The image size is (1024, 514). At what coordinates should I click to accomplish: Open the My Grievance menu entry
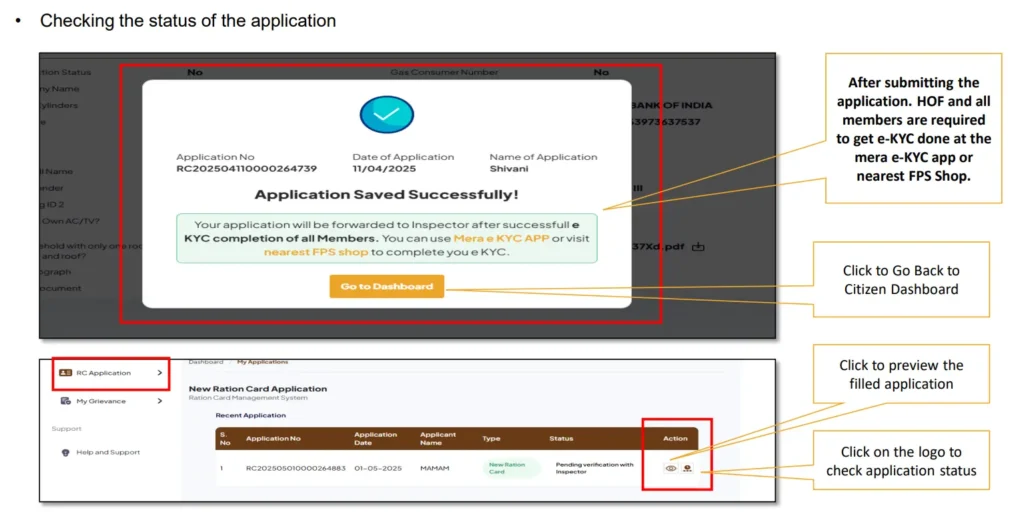101,401
